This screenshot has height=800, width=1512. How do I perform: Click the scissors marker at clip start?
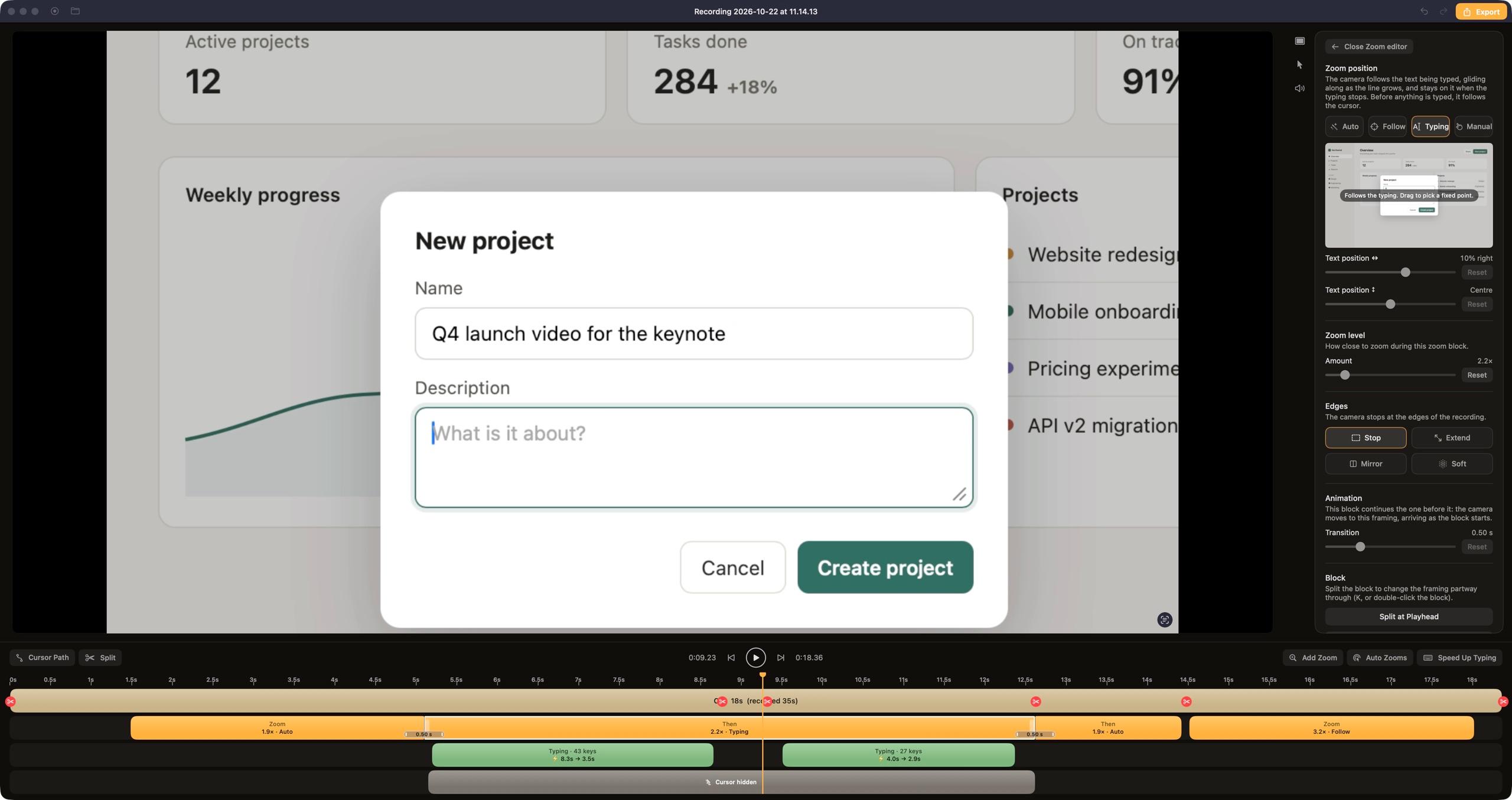pos(10,701)
